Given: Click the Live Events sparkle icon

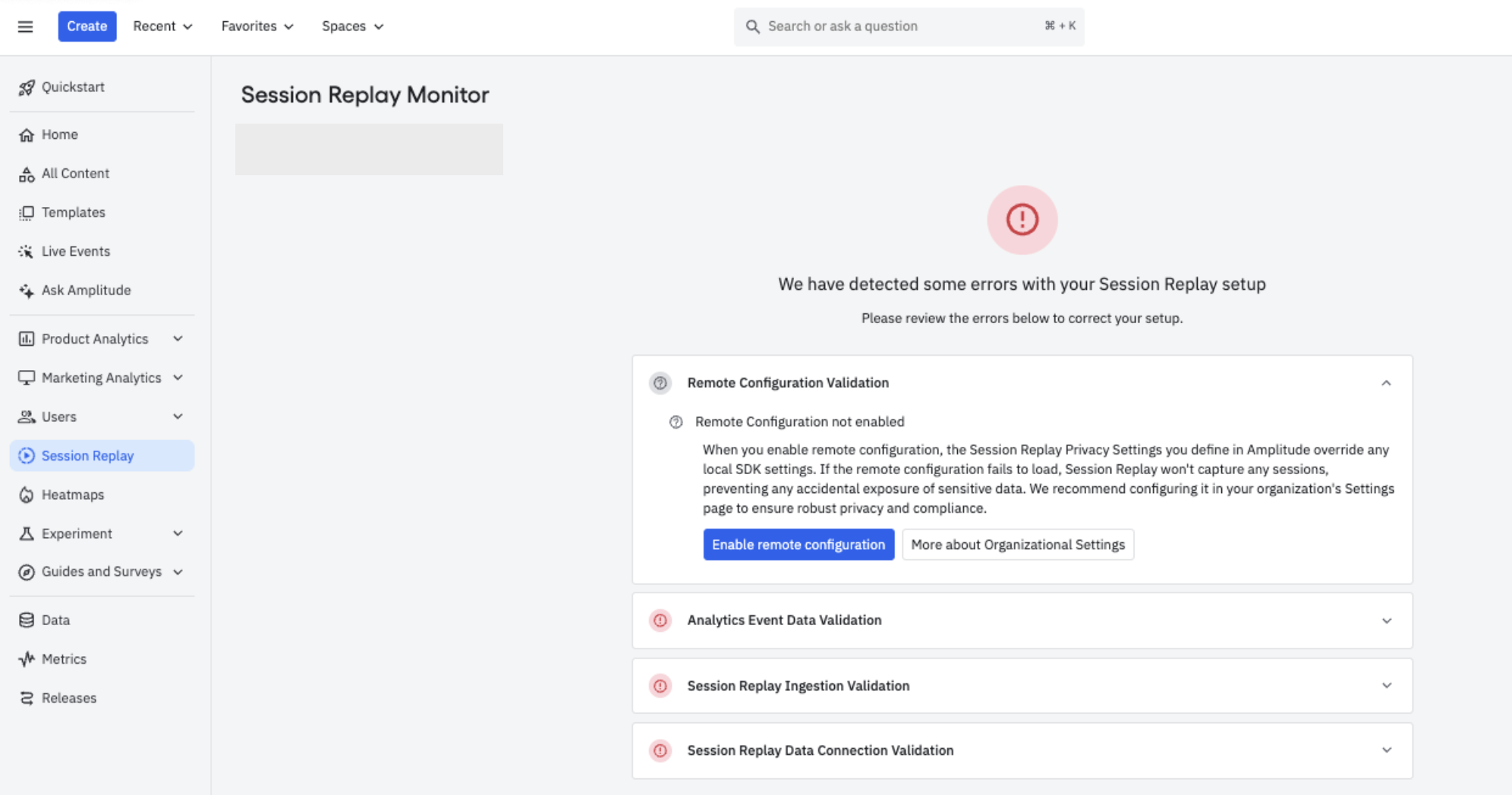Looking at the screenshot, I should click(x=27, y=252).
